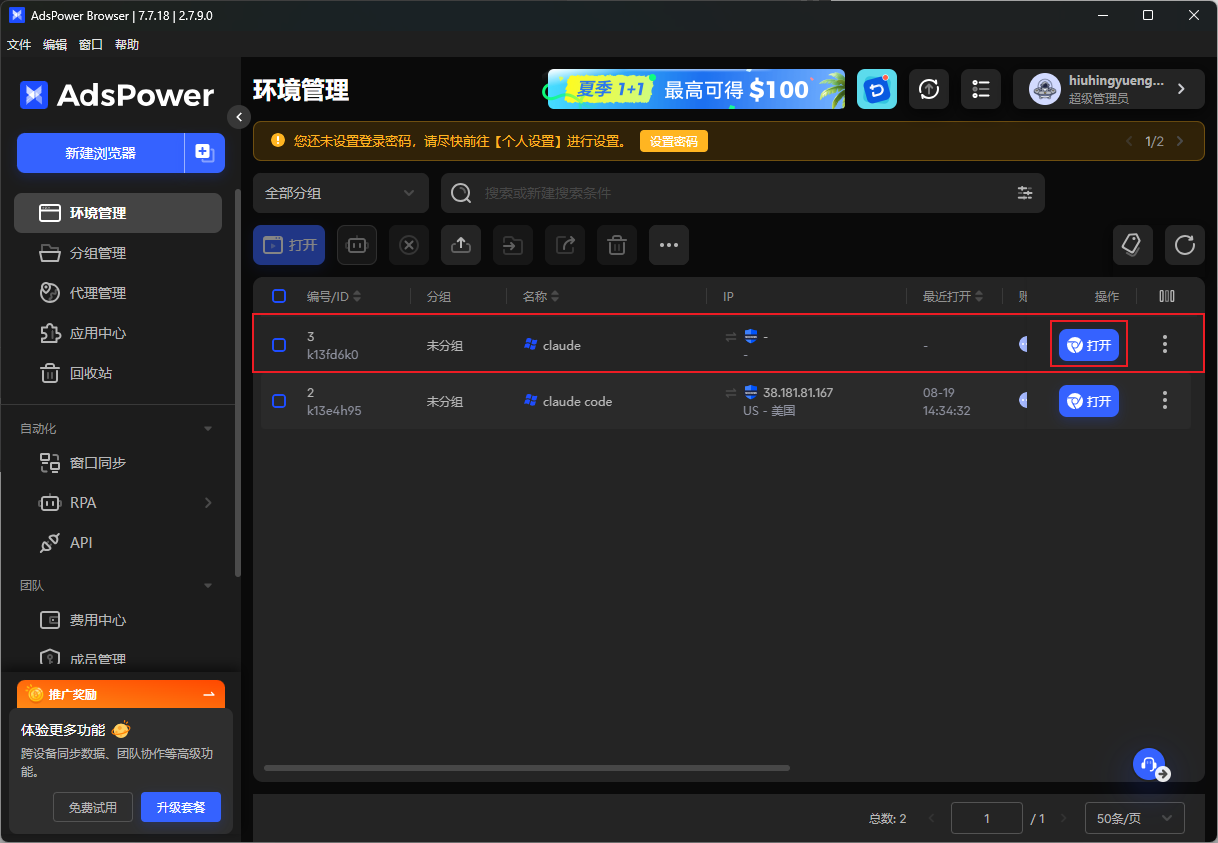The image size is (1218, 843).
Task: Collapse the 自动化 sidebar section
Action: click(x=208, y=429)
